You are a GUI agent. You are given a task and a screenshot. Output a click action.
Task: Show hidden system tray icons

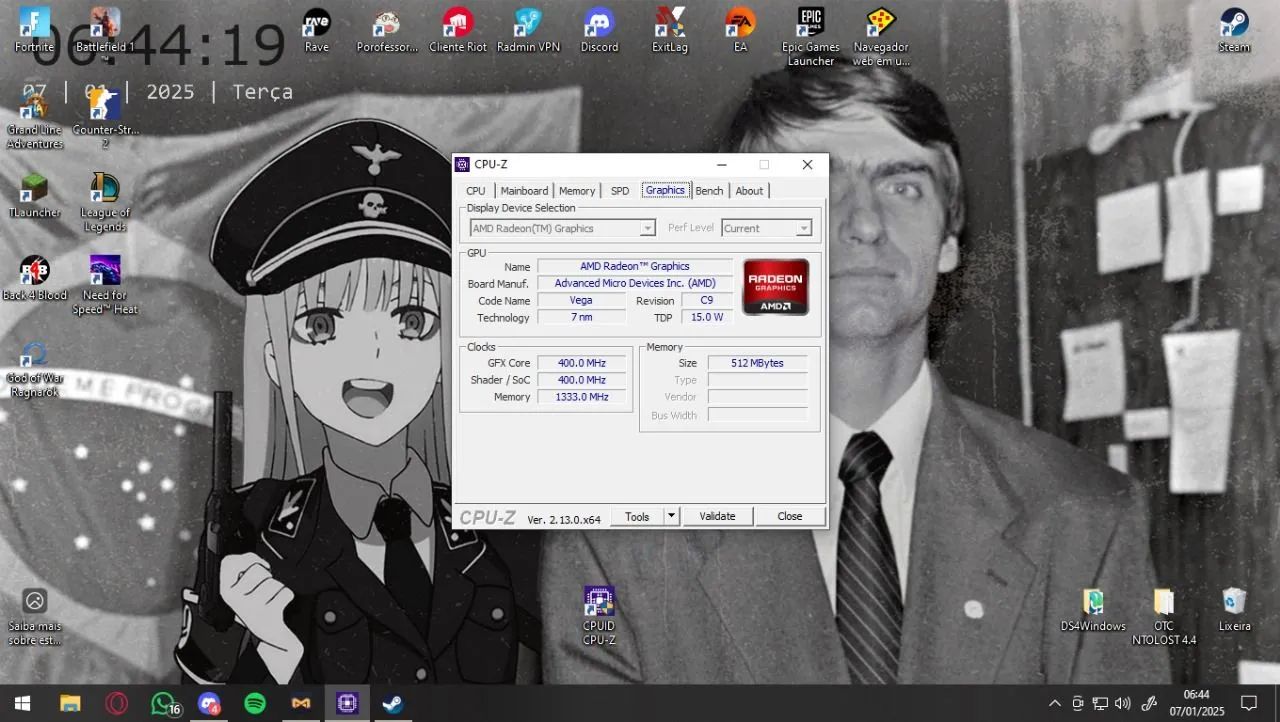pyautogui.click(x=1054, y=703)
